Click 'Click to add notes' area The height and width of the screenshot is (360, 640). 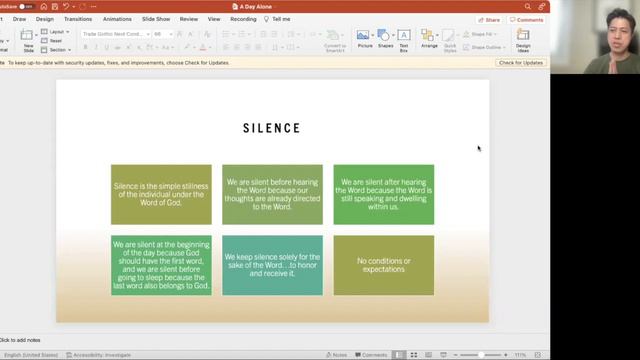point(20,340)
